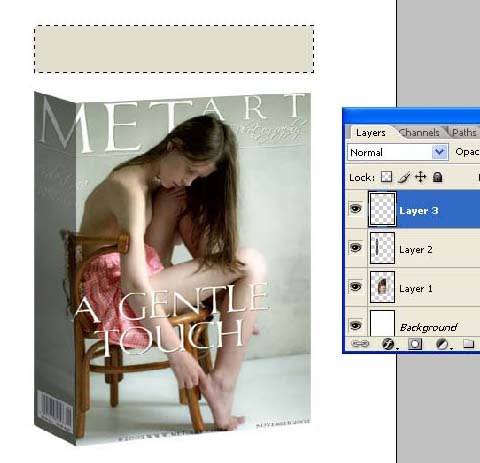Image resolution: width=480 pixels, height=463 pixels.
Task: Switch to the Channels tab
Action: 419,133
